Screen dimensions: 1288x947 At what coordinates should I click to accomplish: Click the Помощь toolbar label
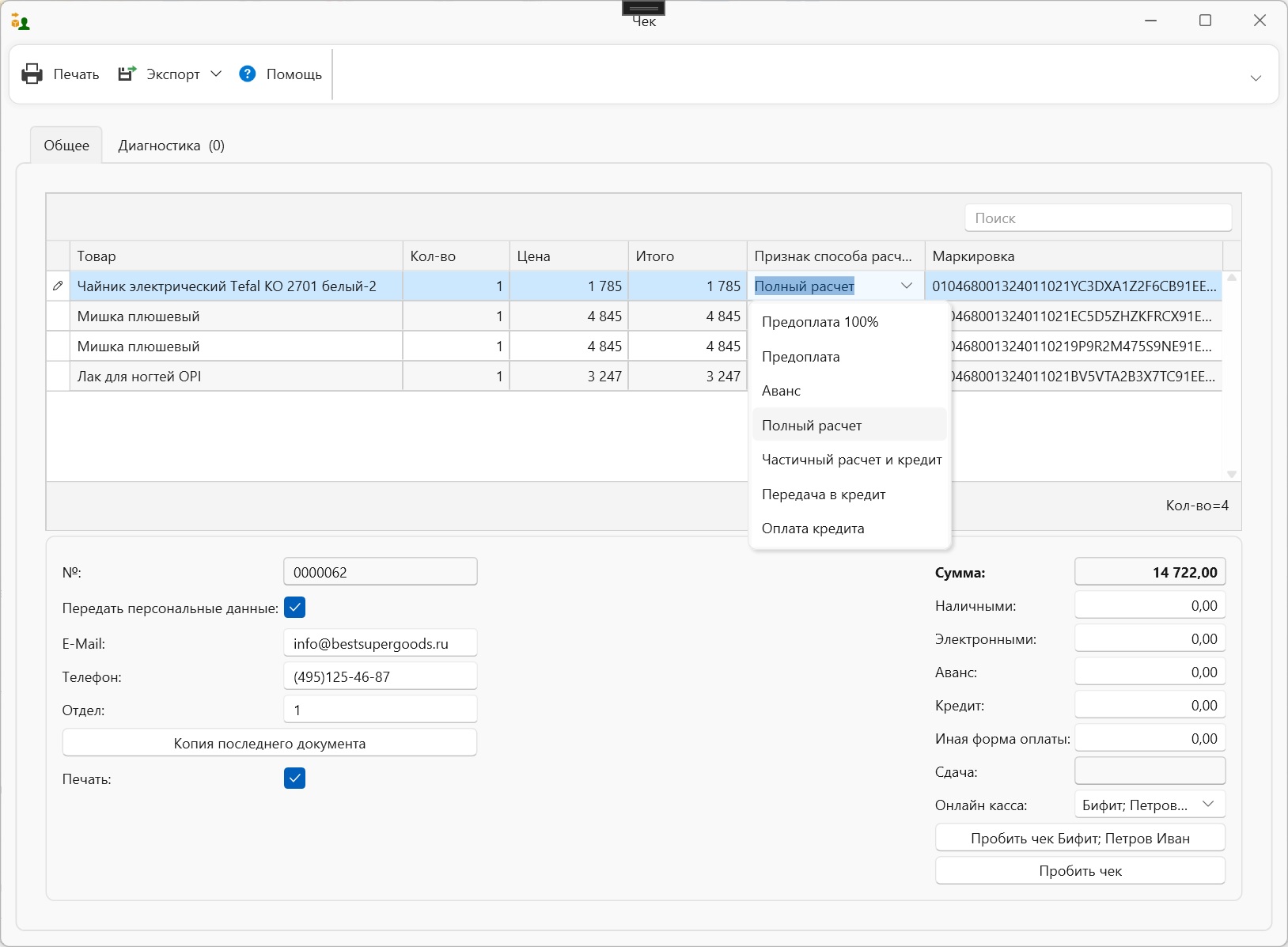(294, 74)
